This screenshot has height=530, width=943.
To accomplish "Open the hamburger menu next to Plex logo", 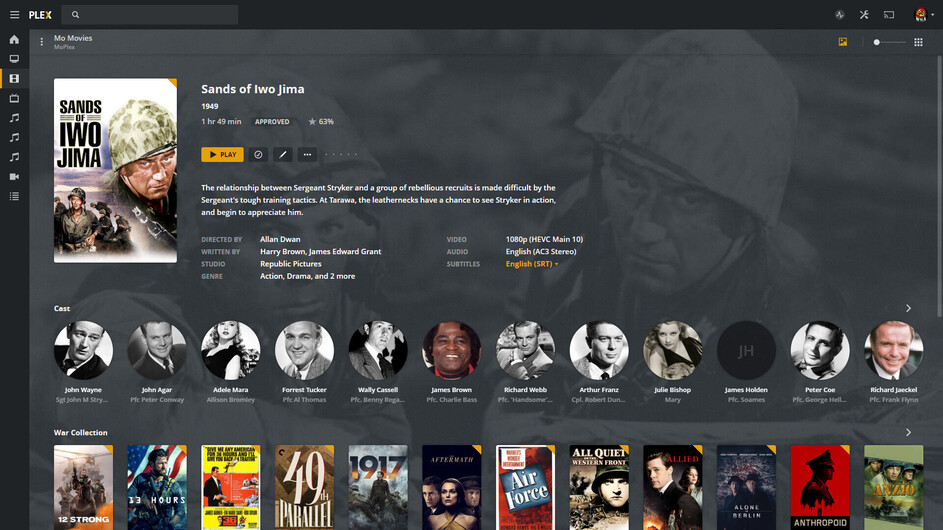I will click(x=14, y=14).
